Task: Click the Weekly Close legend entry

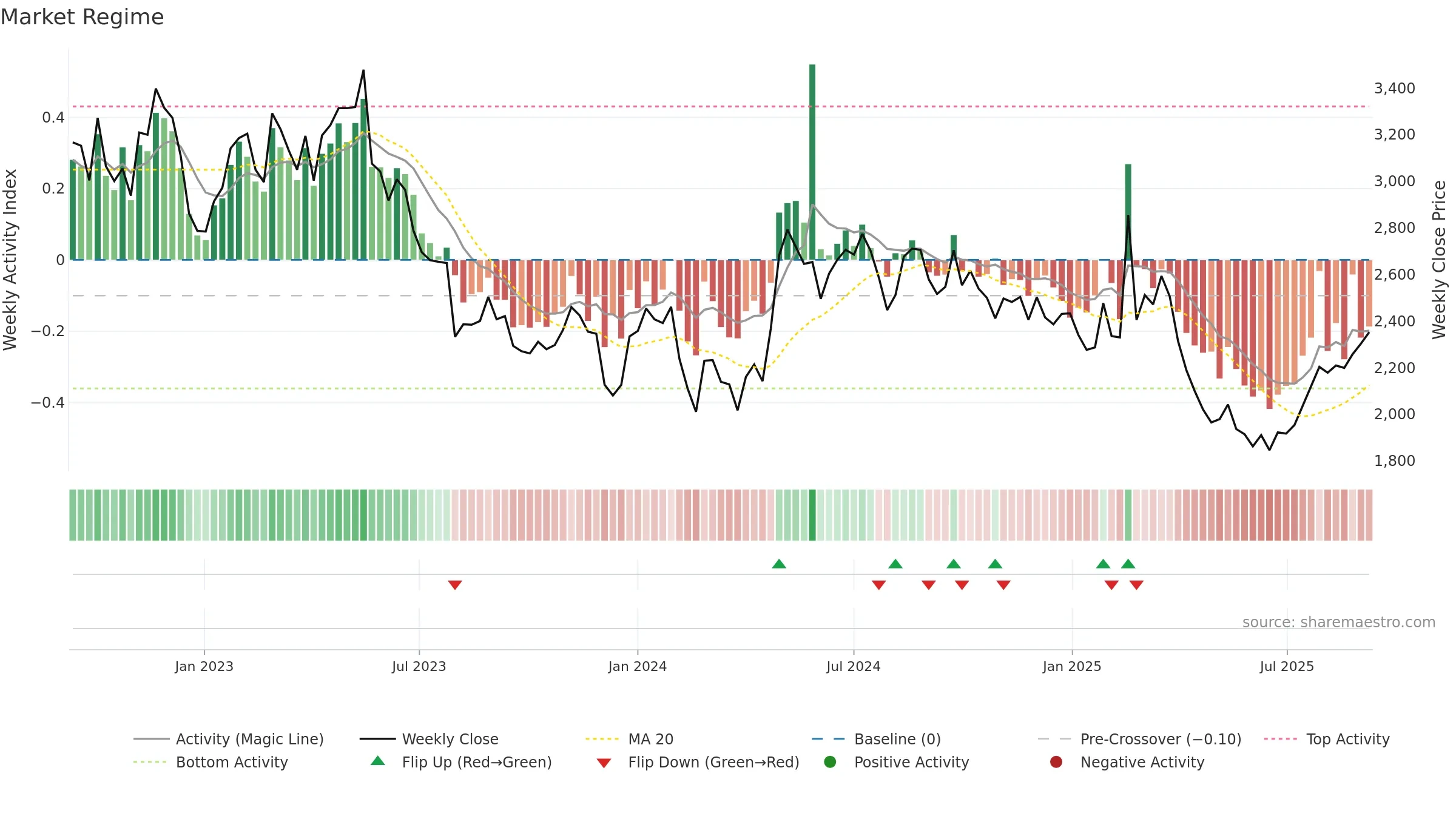Action: [429, 739]
